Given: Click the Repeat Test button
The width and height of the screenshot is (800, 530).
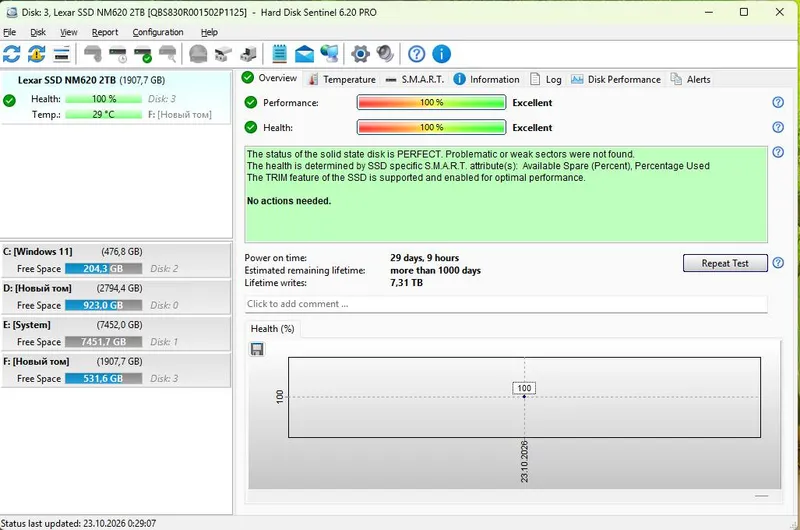Looking at the screenshot, I should click(x=725, y=263).
